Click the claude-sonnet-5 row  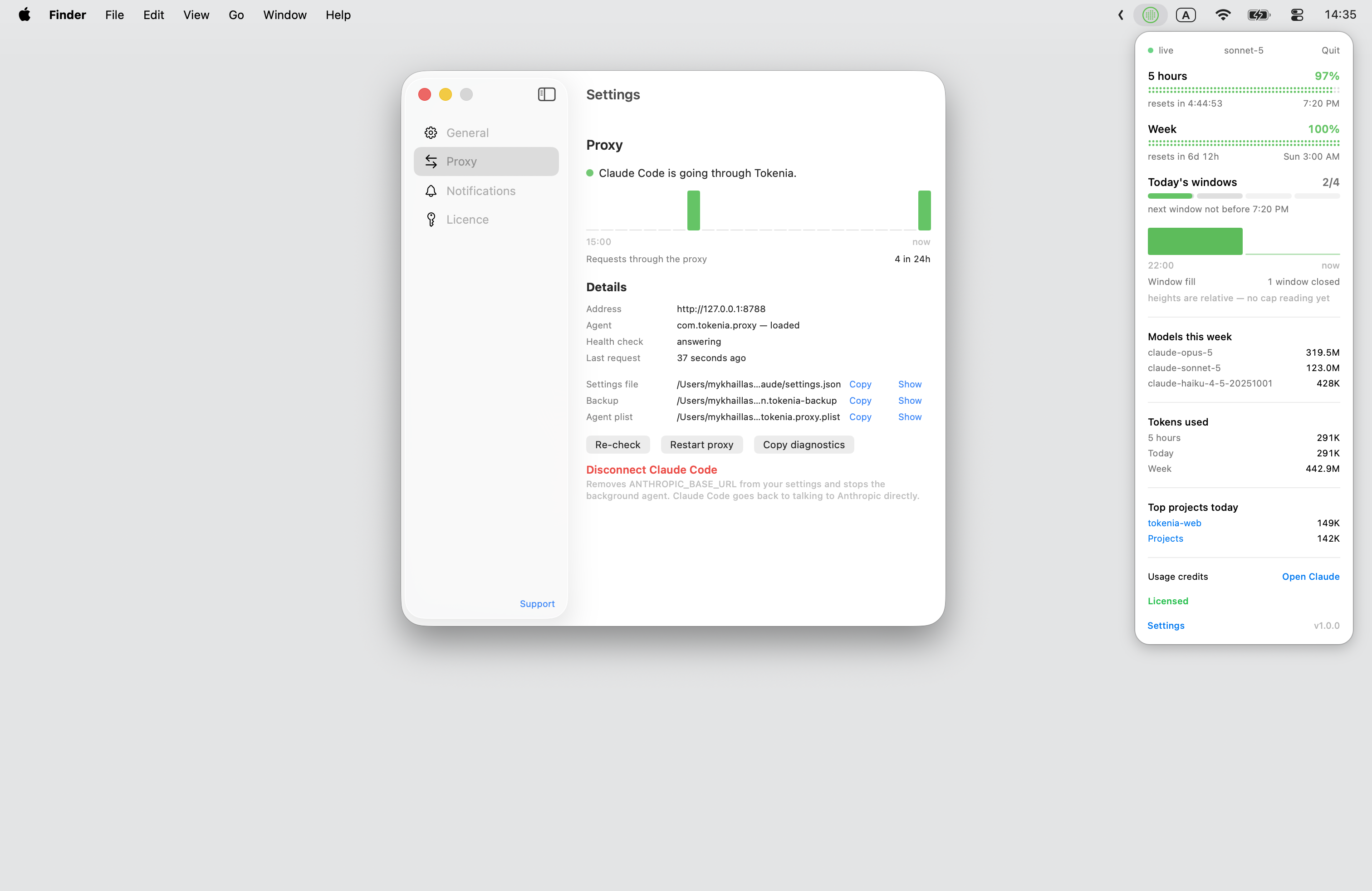coord(1244,367)
